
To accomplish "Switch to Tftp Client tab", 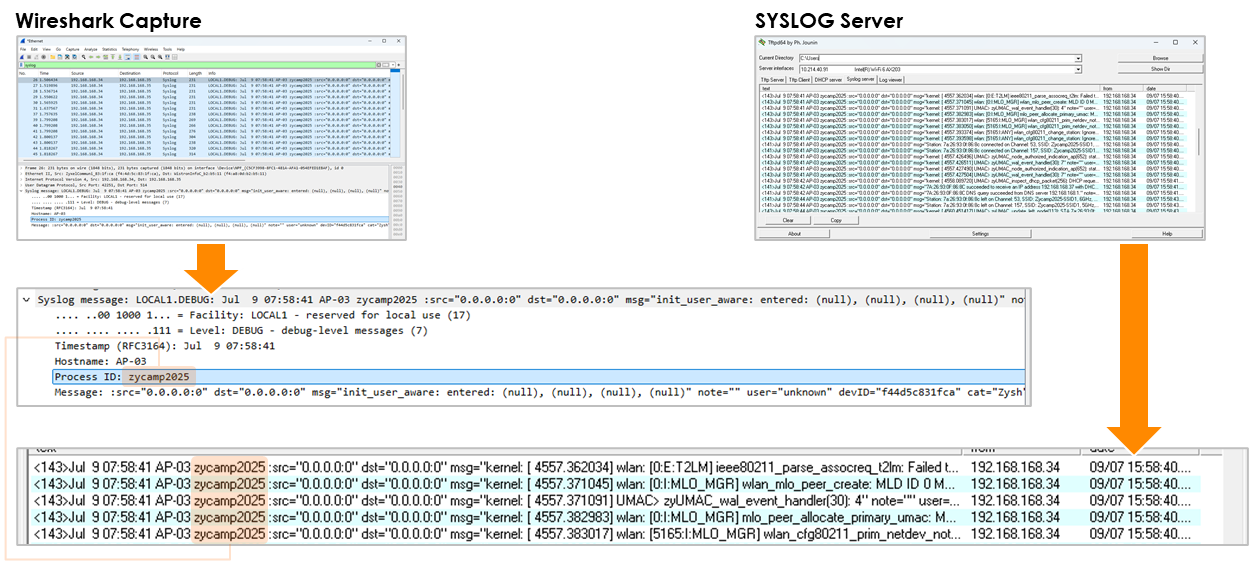I will 799,80.
